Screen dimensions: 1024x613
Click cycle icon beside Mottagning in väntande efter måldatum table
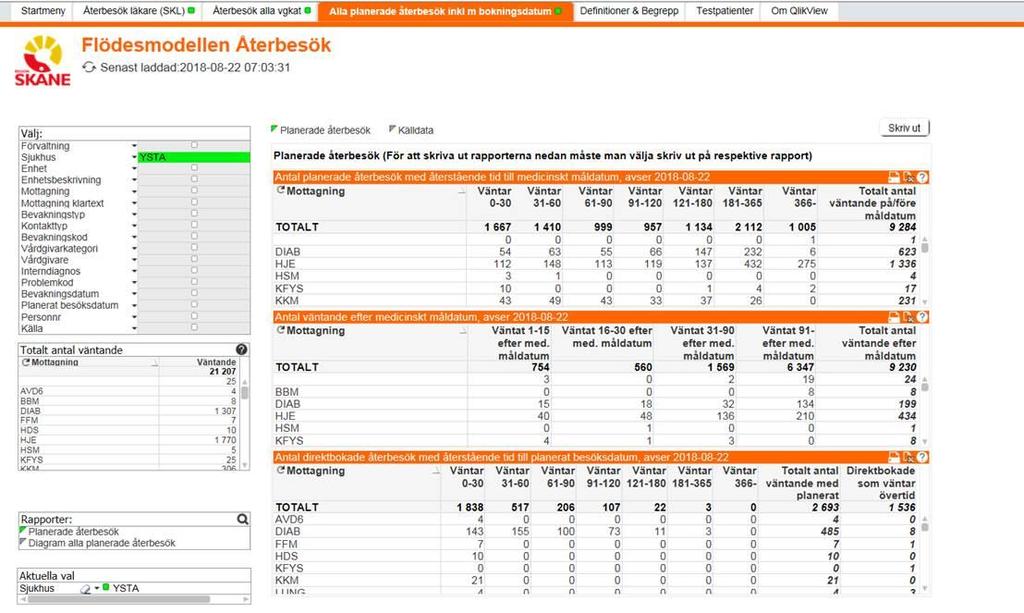281,330
